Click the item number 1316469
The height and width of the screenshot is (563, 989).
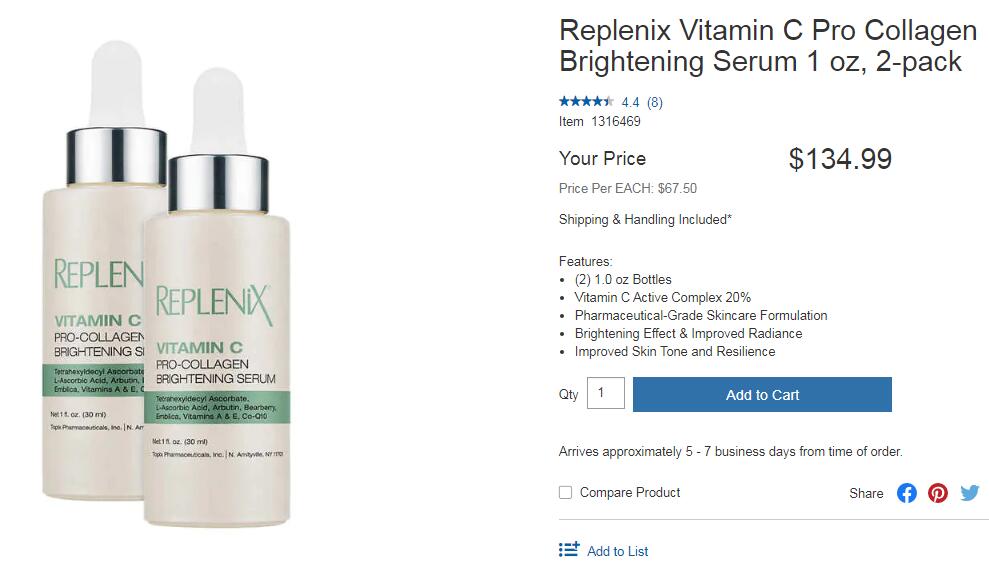coord(615,122)
